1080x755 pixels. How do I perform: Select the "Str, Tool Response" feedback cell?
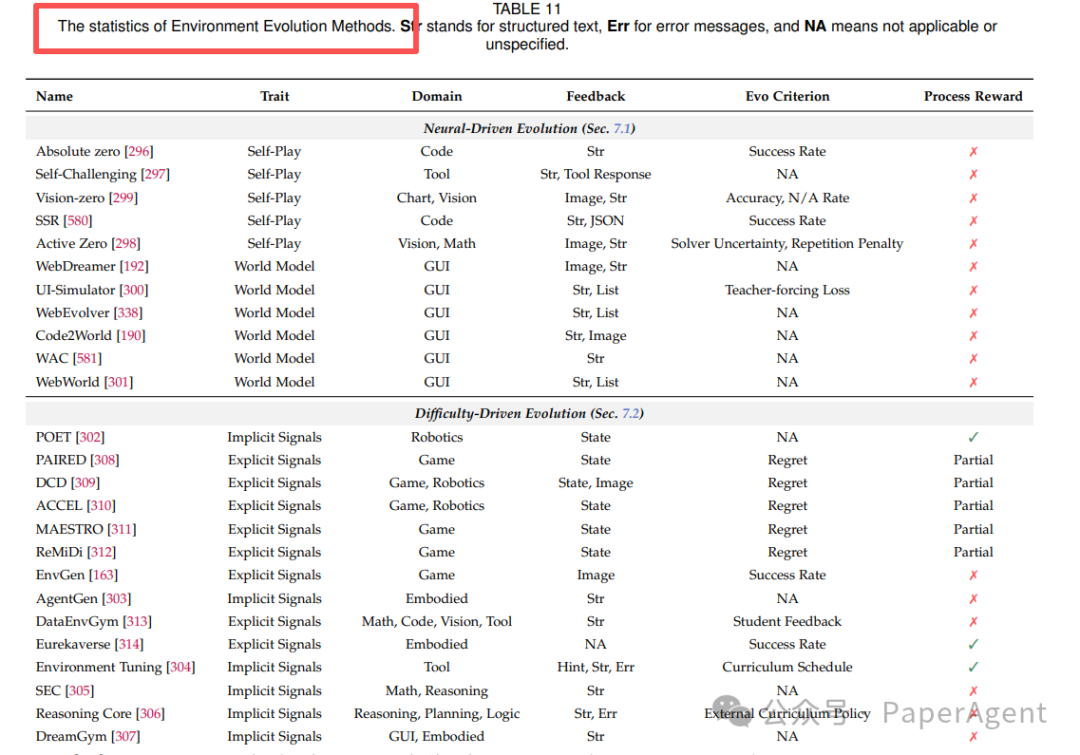(596, 174)
